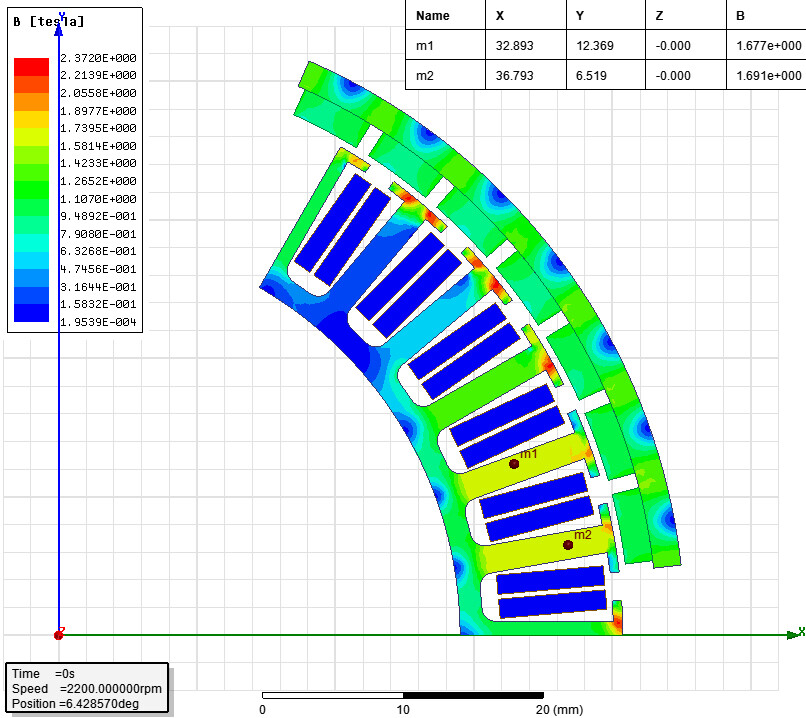Click the B value 1.677e+000 for m1
Screen dimensions: 806x718
coord(769,46)
